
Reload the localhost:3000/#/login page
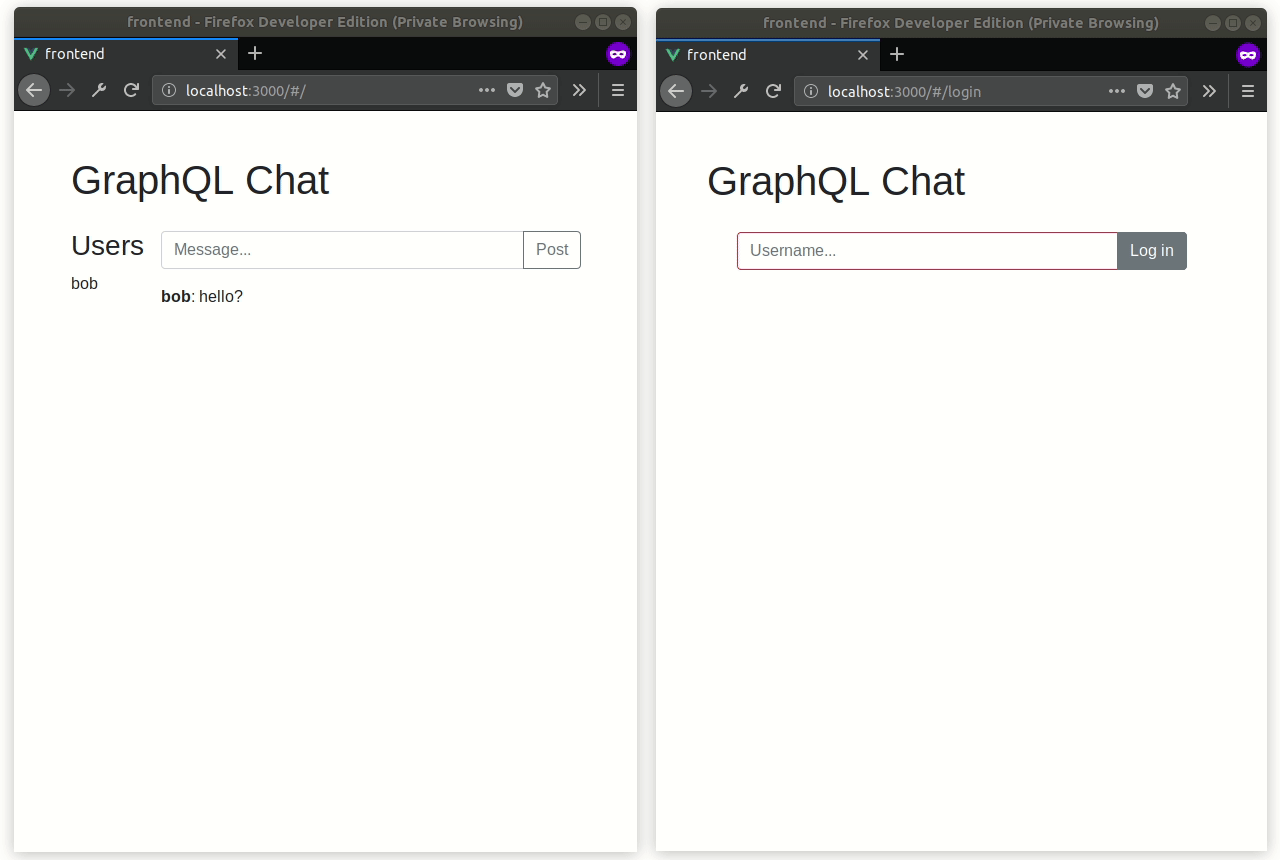(x=773, y=91)
